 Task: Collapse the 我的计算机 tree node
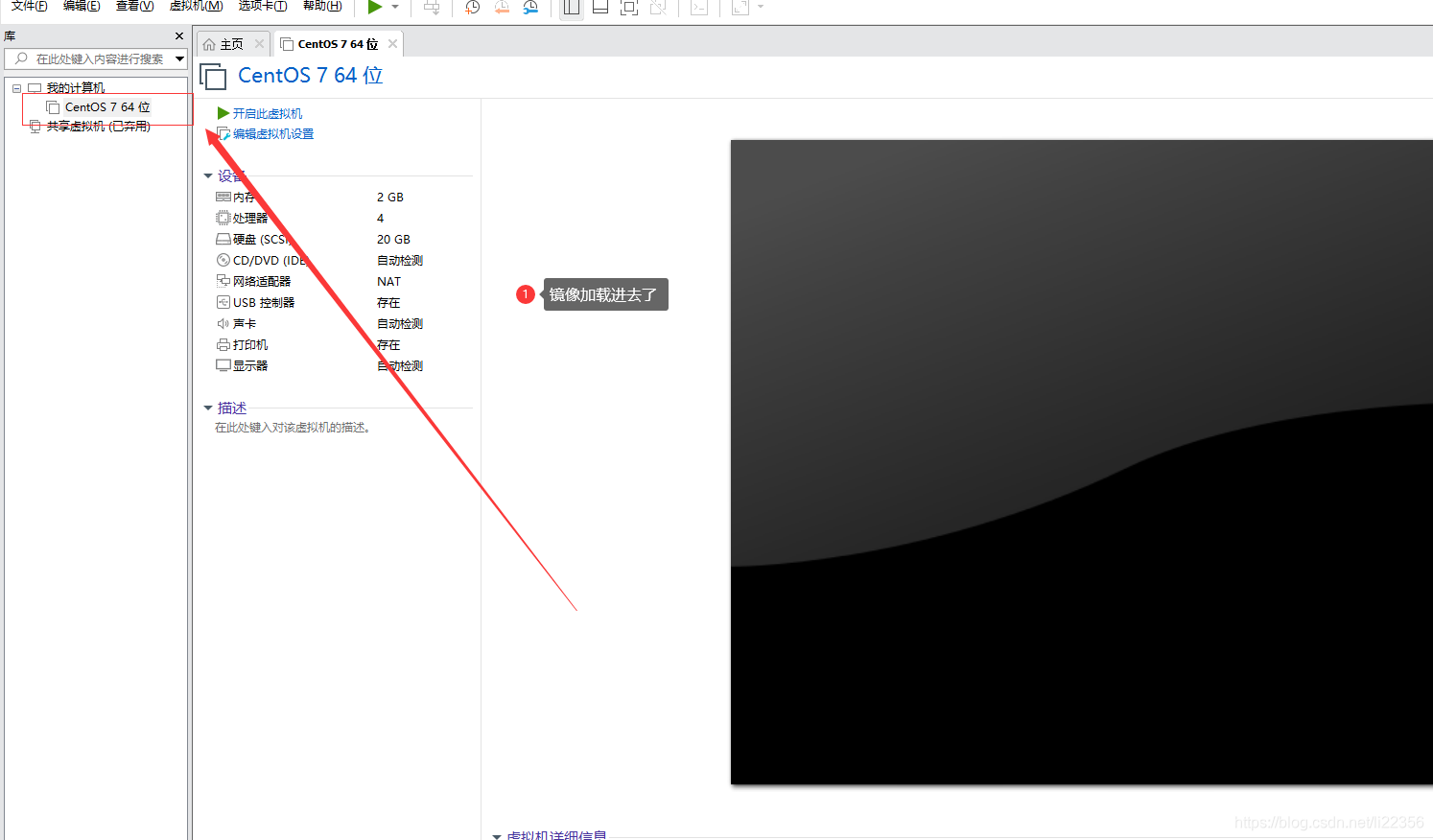pyautogui.click(x=16, y=88)
